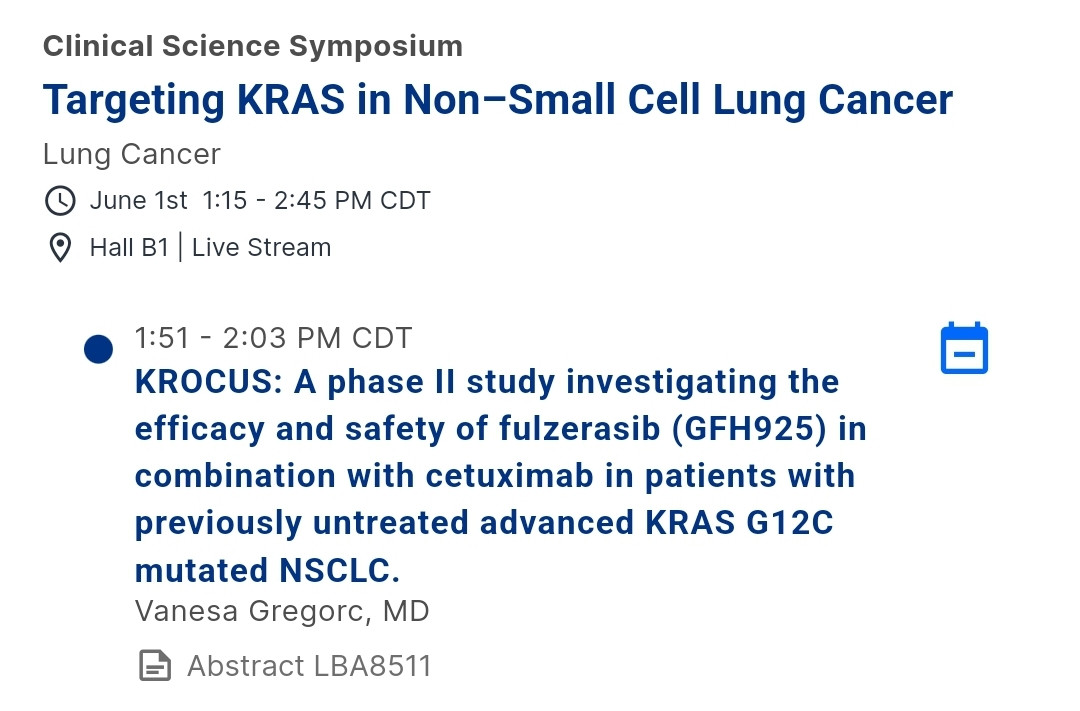Click the word KROCUS in presentation title

208,382
